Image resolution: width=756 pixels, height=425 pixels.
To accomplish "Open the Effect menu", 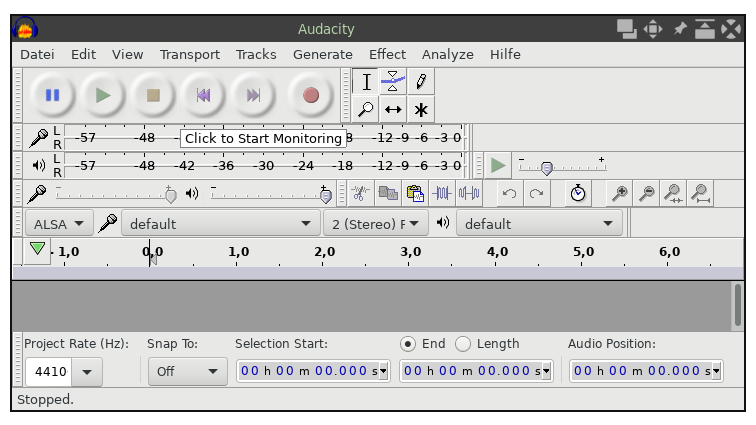I will tap(387, 55).
